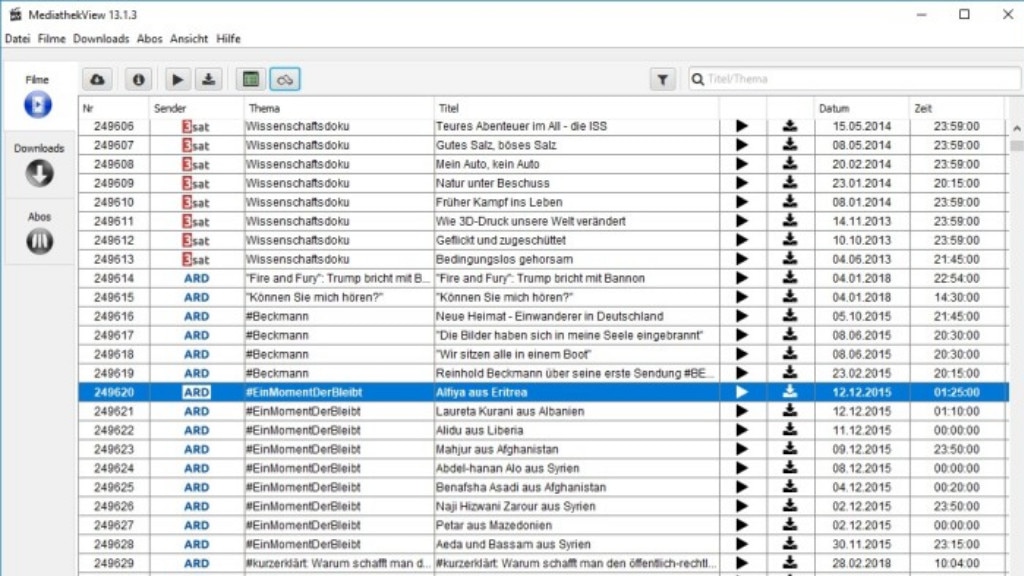This screenshot has width=1024, height=576.
Task: Click the Titel/Thema search field
Action: click(x=856, y=79)
